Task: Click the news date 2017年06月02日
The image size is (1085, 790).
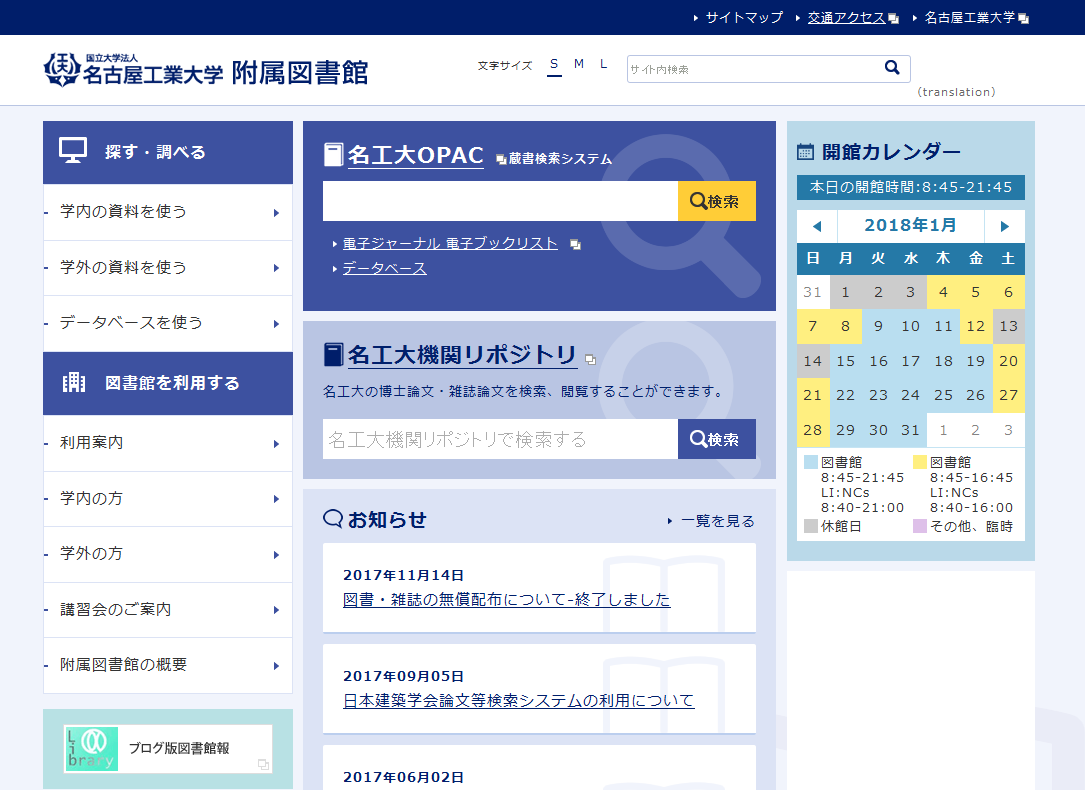Action: (403, 778)
